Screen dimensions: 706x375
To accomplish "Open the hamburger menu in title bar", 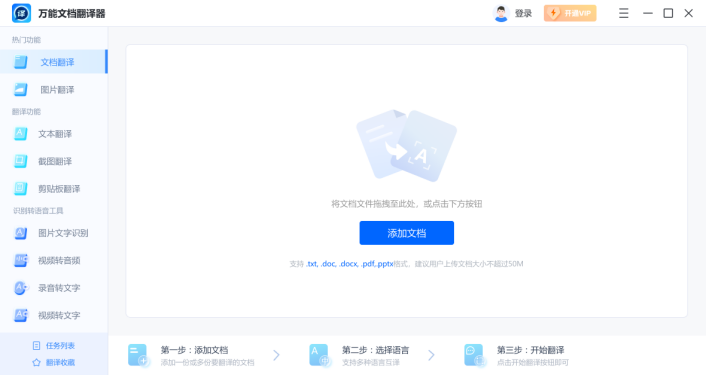I will coord(624,13).
